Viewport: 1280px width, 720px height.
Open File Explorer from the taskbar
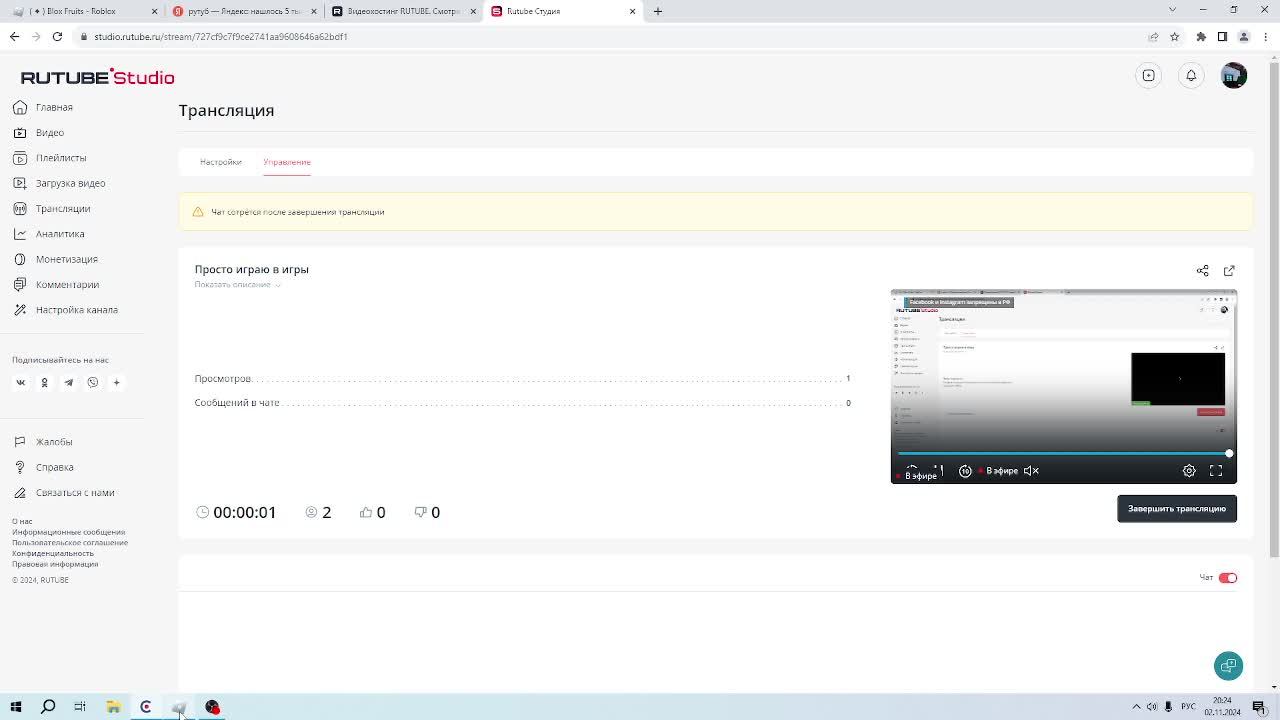click(x=113, y=707)
